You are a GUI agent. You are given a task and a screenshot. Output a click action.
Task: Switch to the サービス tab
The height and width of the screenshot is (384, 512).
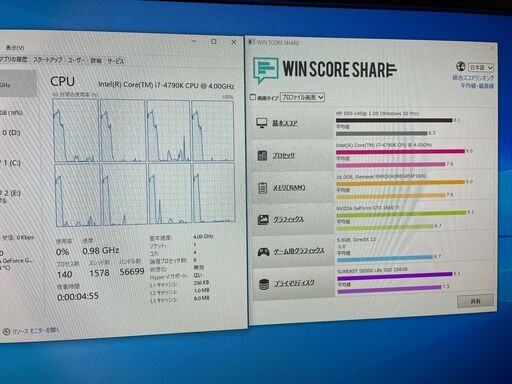116,61
